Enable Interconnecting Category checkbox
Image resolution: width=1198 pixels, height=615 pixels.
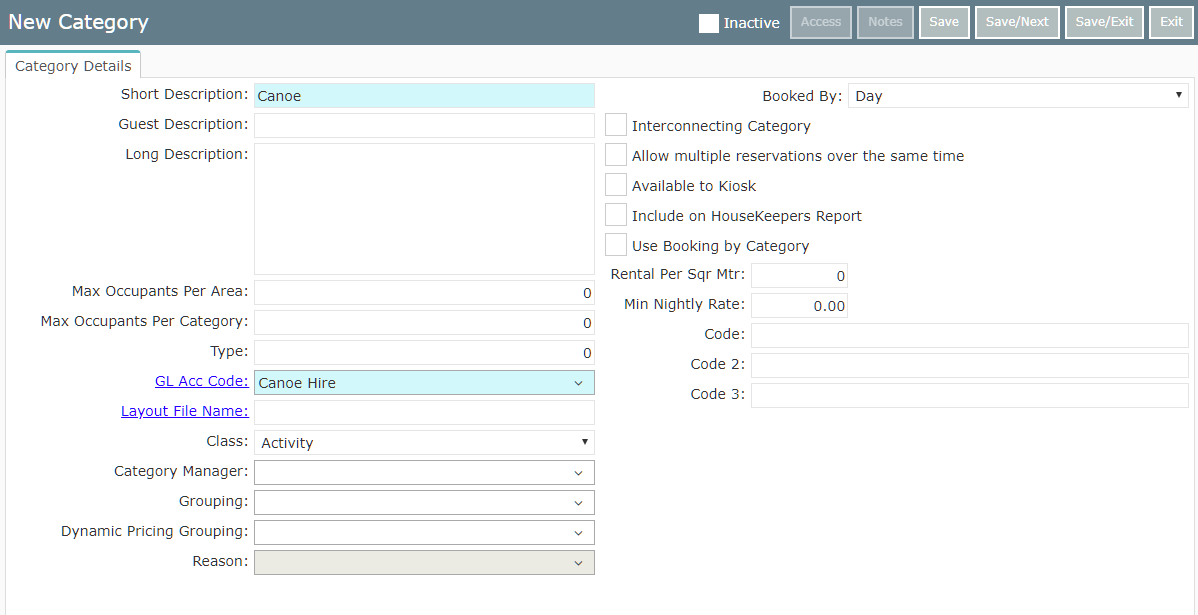[616, 125]
